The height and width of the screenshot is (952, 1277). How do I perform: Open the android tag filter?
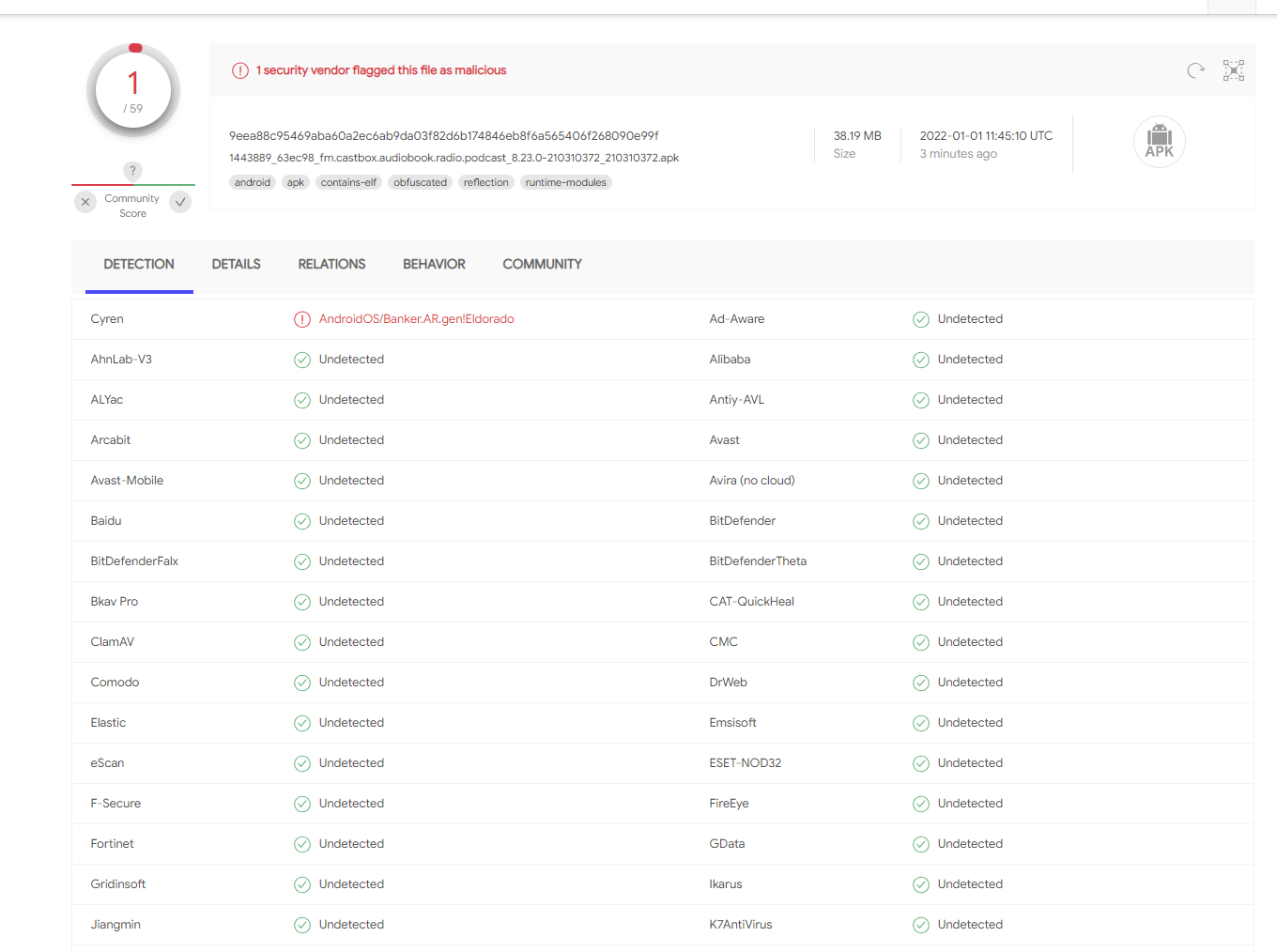point(252,182)
